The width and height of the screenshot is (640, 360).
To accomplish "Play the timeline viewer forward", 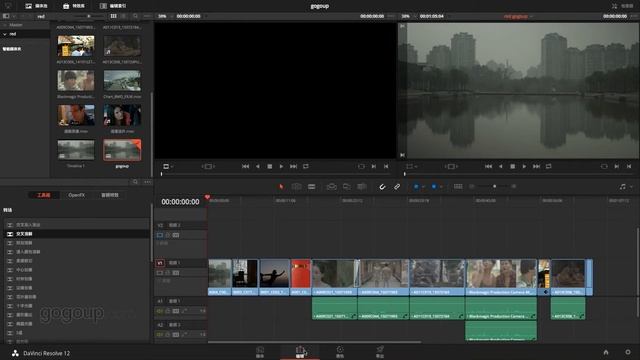I will [x=524, y=167].
